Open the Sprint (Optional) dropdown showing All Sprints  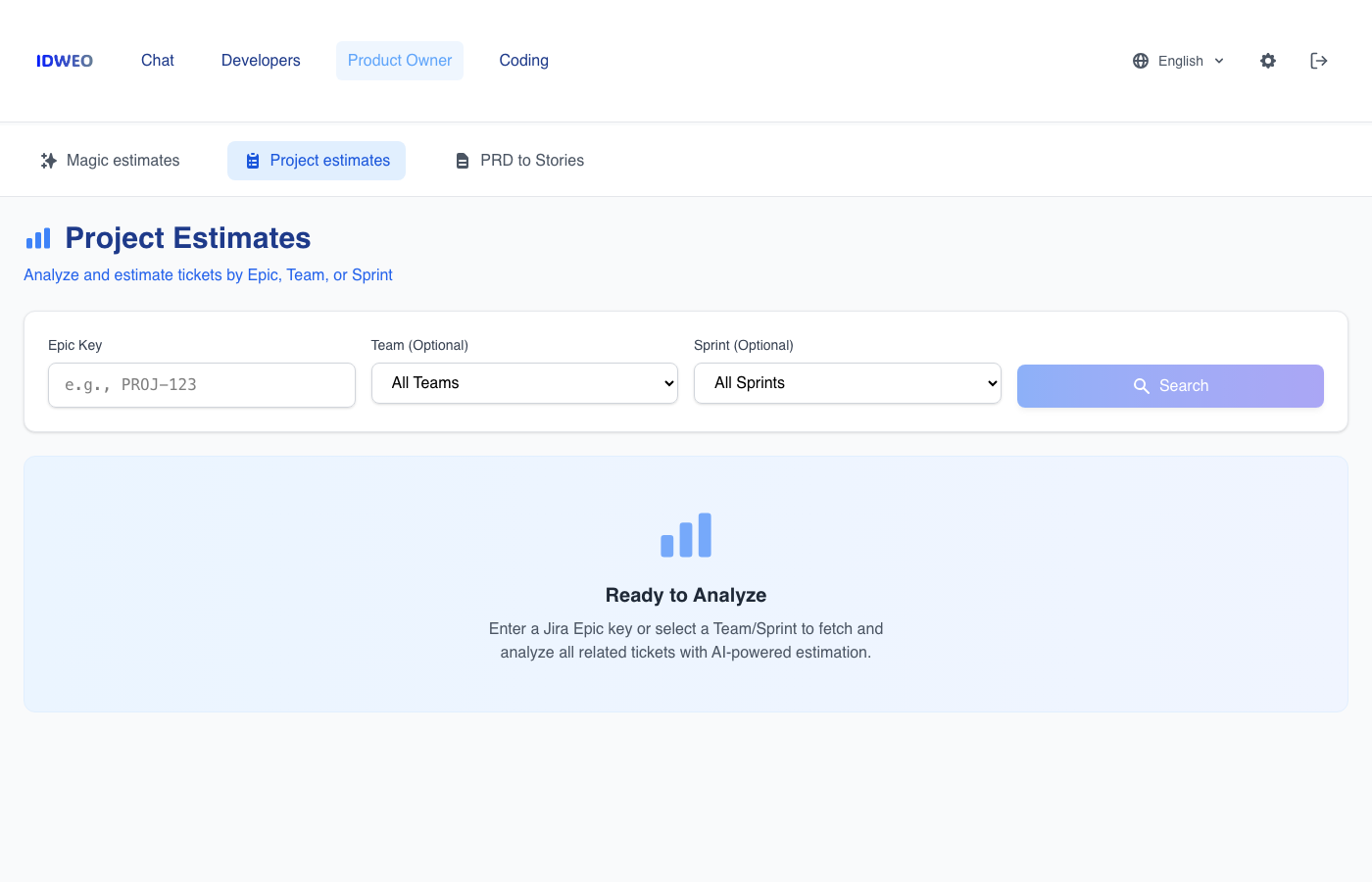[847, 383]
